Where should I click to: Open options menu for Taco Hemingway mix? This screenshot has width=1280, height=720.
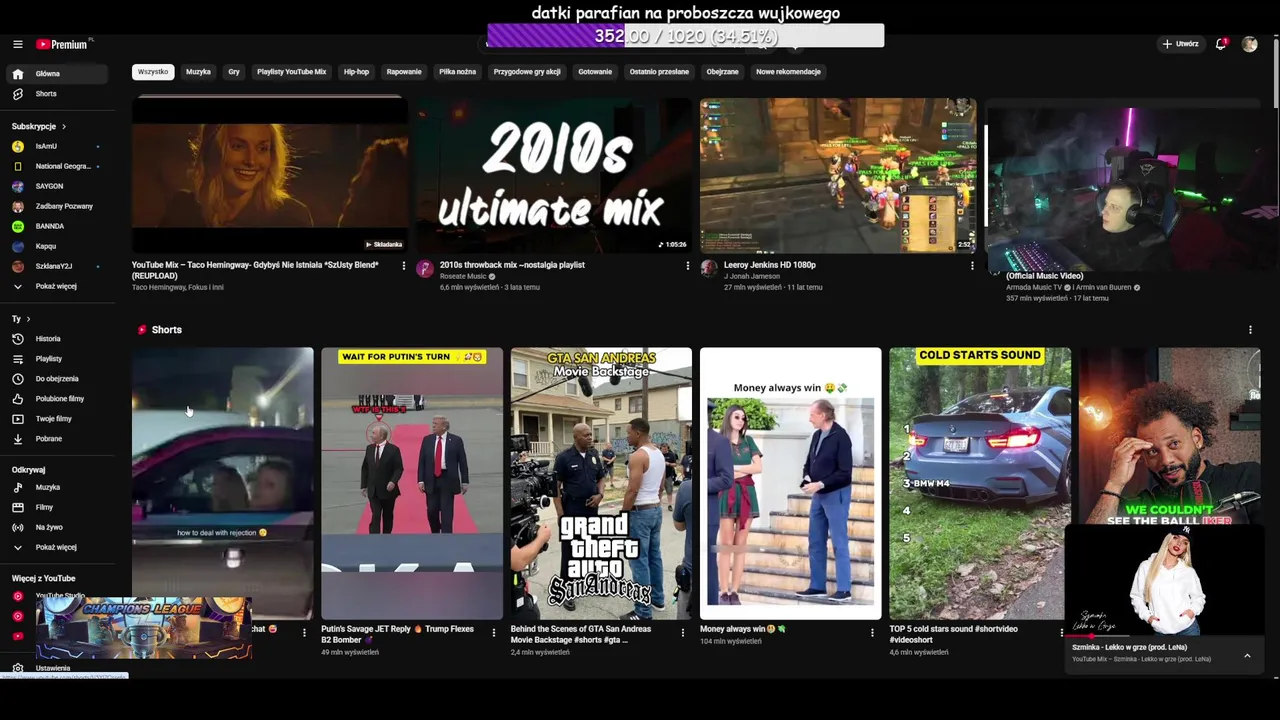[x=403, y=266]
